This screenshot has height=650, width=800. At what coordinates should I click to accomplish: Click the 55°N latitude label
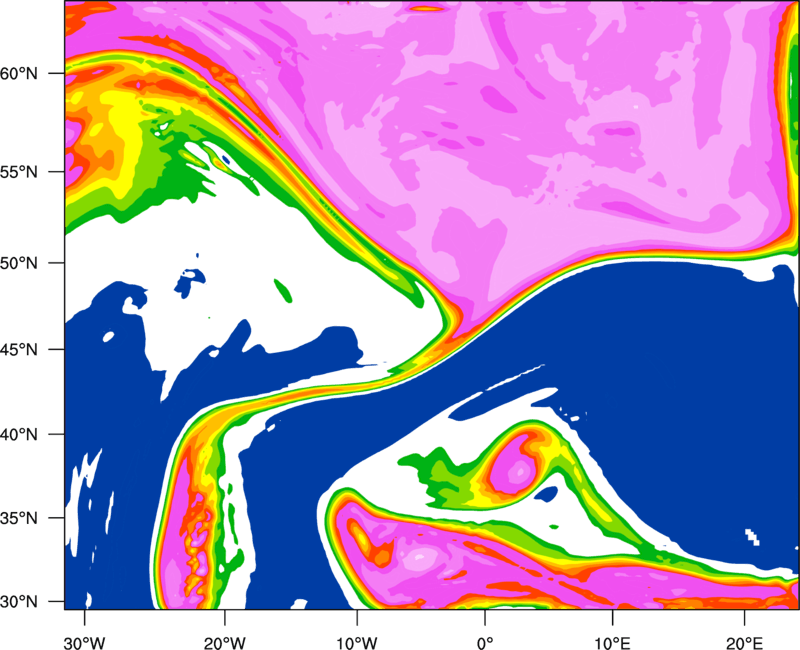(x=19, y=172)
